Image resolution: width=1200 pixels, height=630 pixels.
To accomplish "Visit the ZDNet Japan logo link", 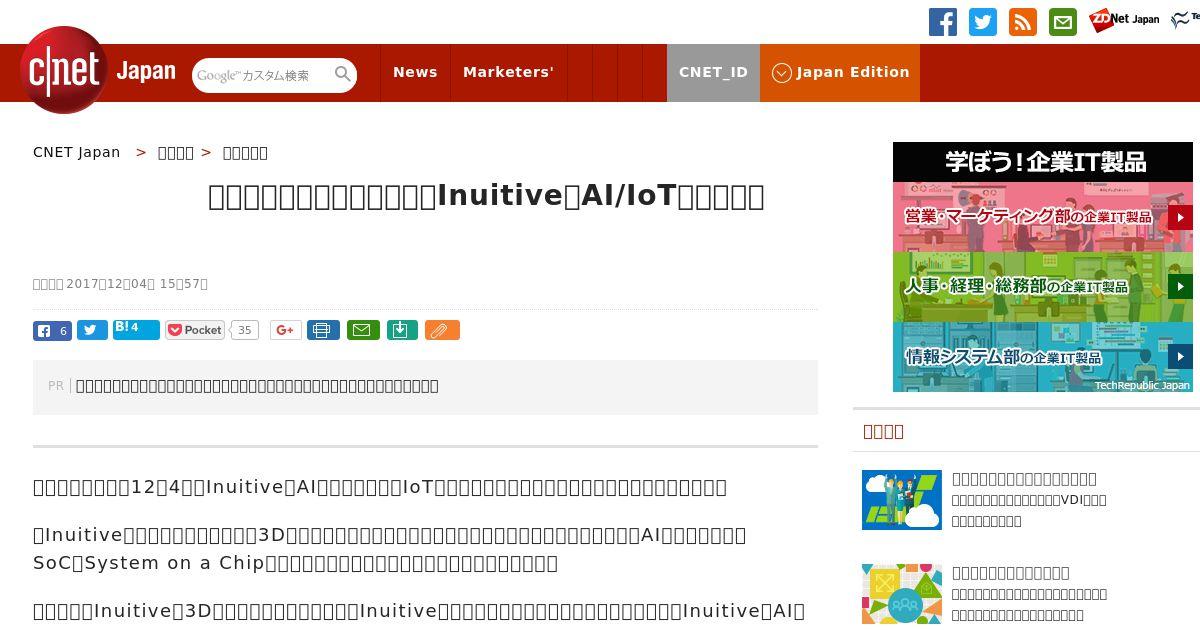I will coord(1124,19).
